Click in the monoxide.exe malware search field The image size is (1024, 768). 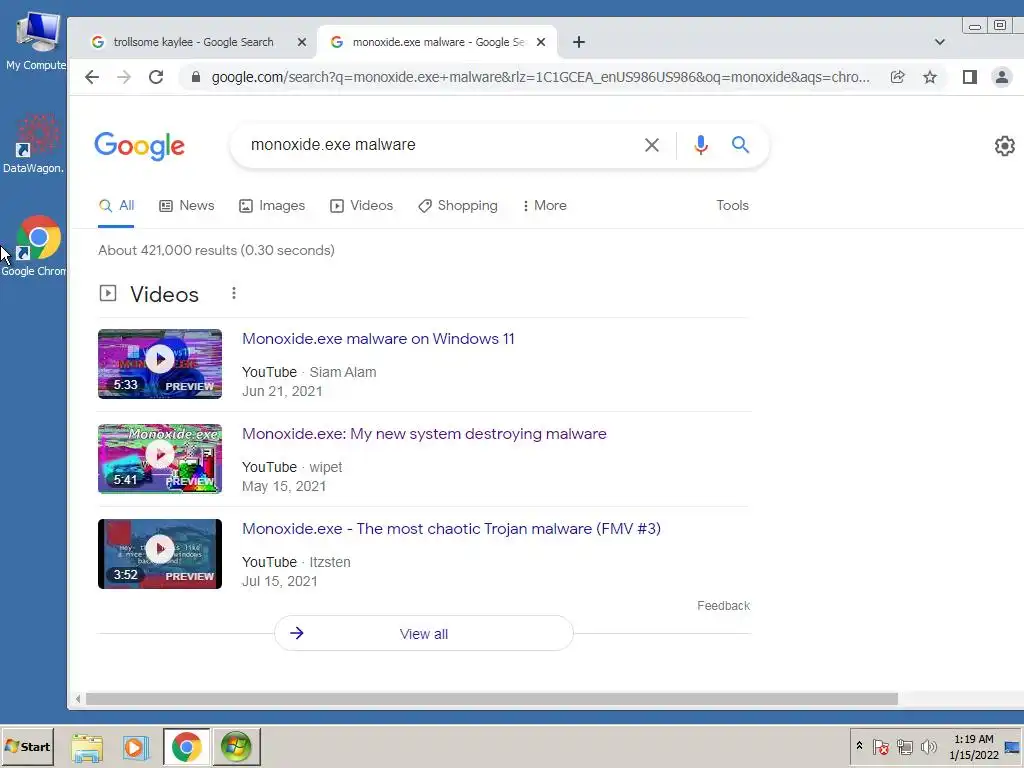click(x=438, y=145)
